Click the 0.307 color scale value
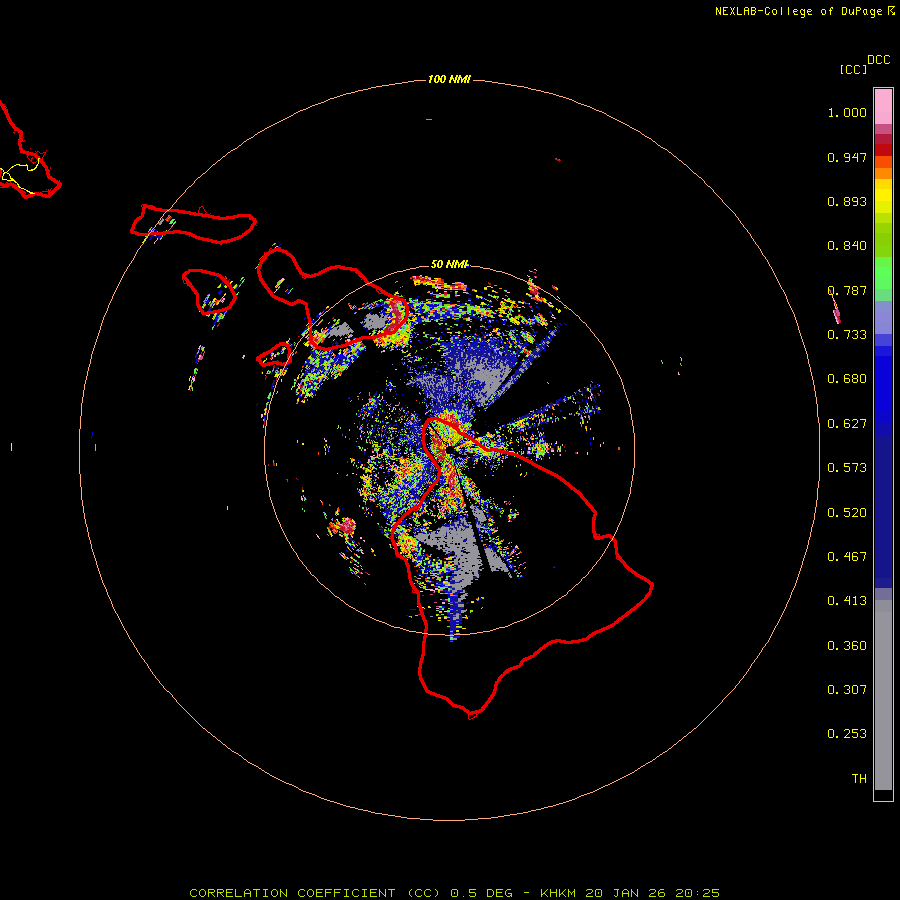Image resolution: width=900 pixels, height=900 pixels. coord(847,690)
